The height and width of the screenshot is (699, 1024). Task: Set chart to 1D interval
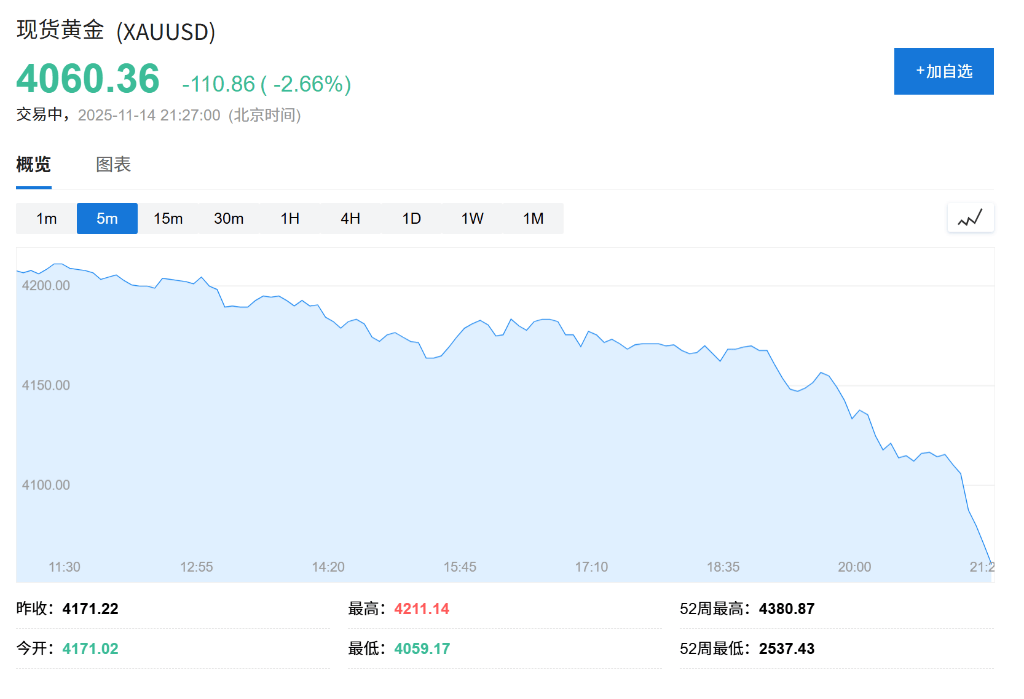tap(411, 218)
